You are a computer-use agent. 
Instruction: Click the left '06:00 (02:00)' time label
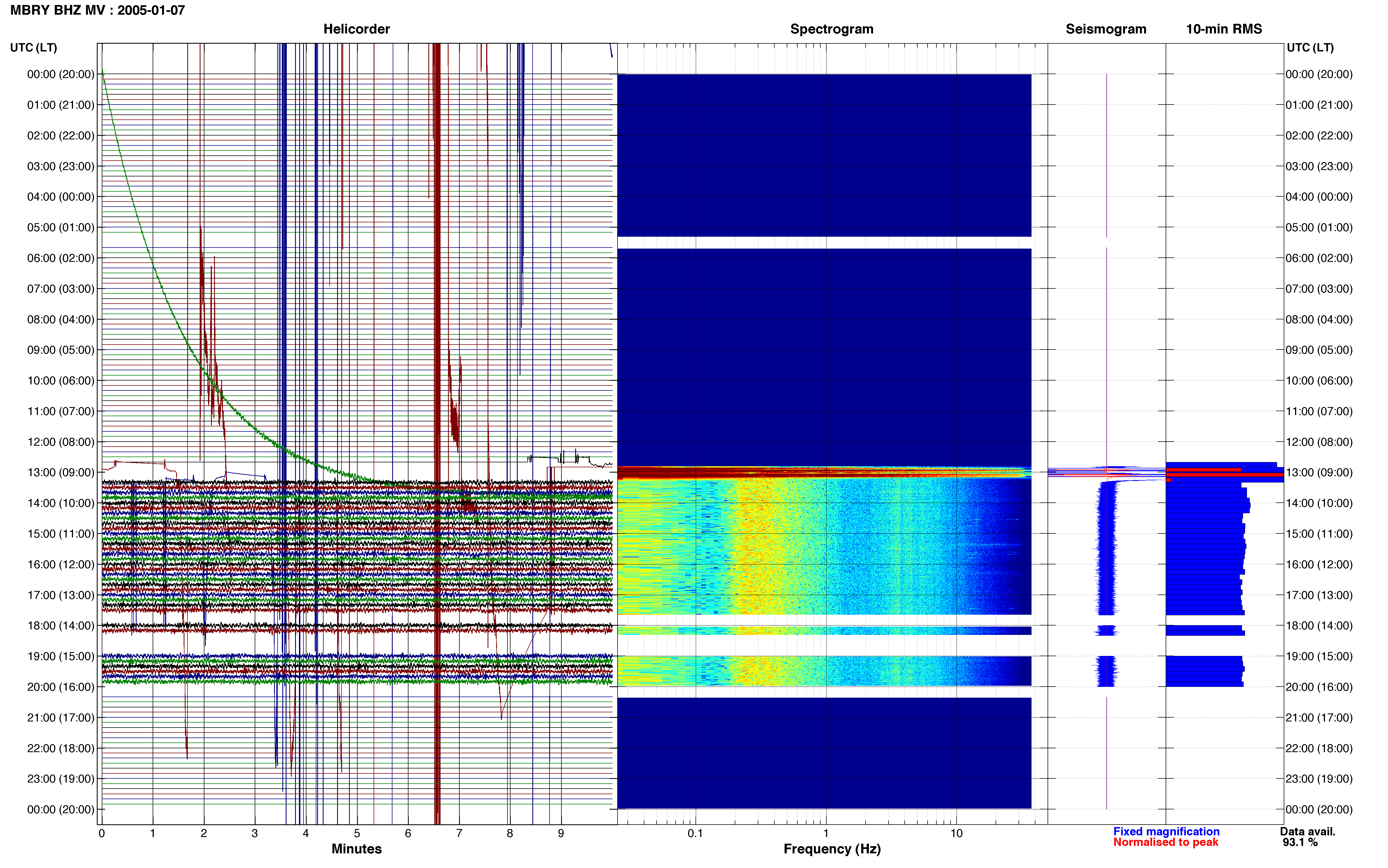(x=61, y=258)
